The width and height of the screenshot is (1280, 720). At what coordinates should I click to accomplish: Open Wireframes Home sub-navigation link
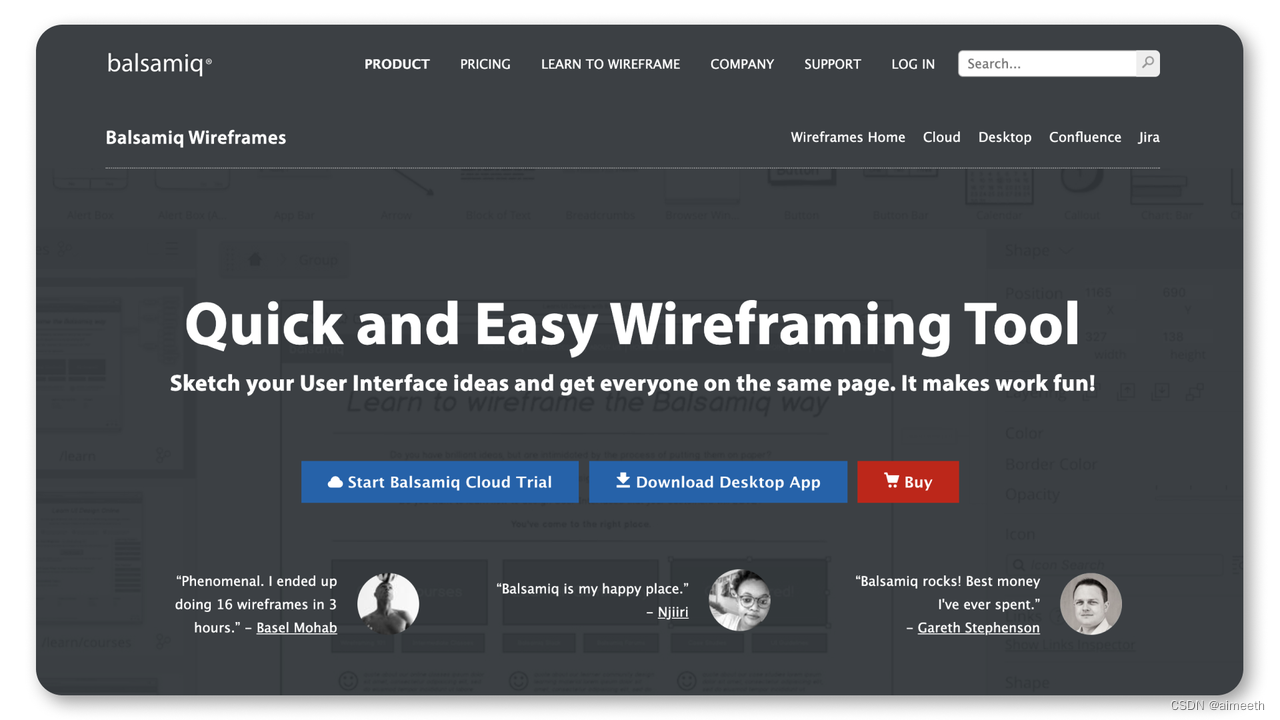848,137
